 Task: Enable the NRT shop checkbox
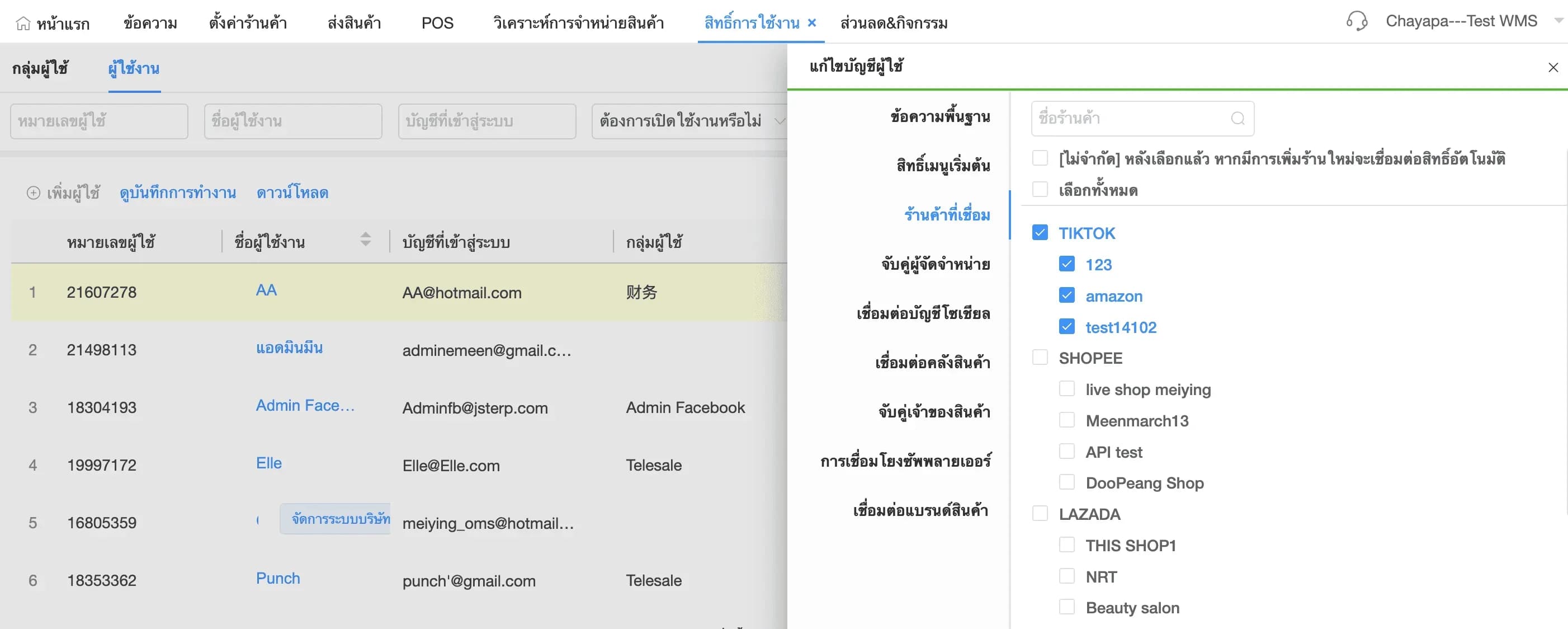point(1066,576)
